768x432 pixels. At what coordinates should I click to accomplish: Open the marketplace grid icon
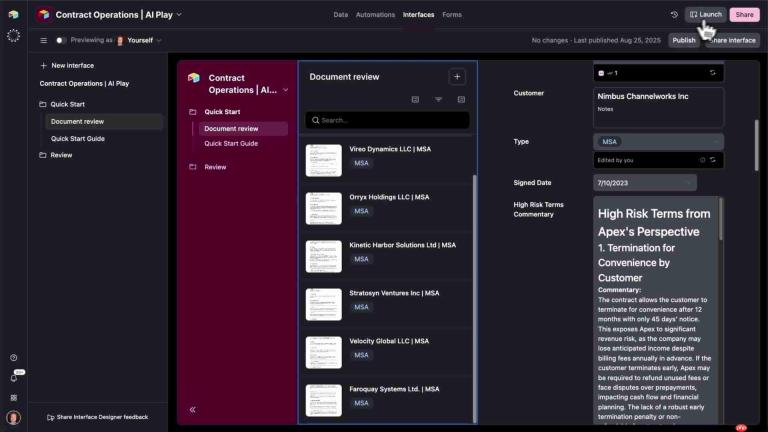click(14, 398)
